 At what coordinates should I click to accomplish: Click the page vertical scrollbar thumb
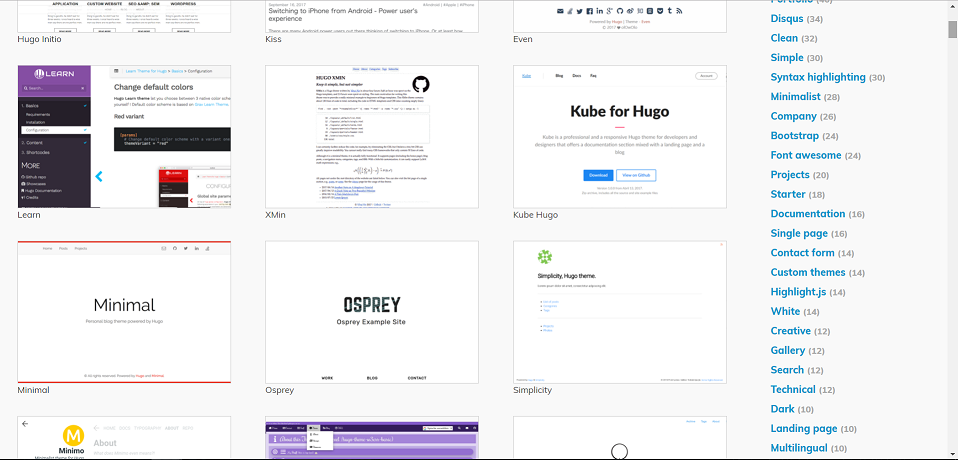coord(953,29)
